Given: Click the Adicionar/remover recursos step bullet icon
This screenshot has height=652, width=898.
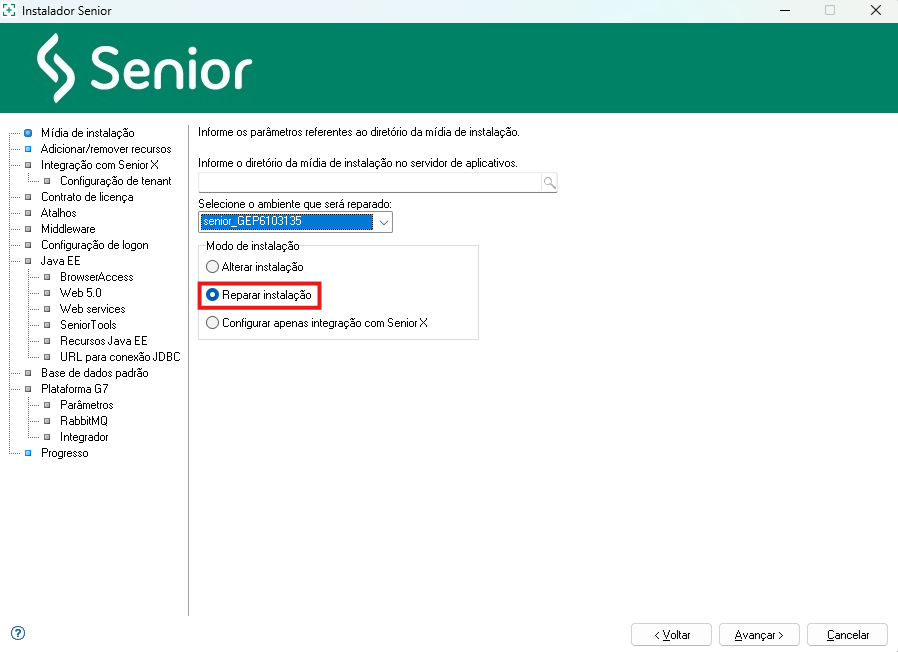Looking at the screenshot, I should point(28,149).
